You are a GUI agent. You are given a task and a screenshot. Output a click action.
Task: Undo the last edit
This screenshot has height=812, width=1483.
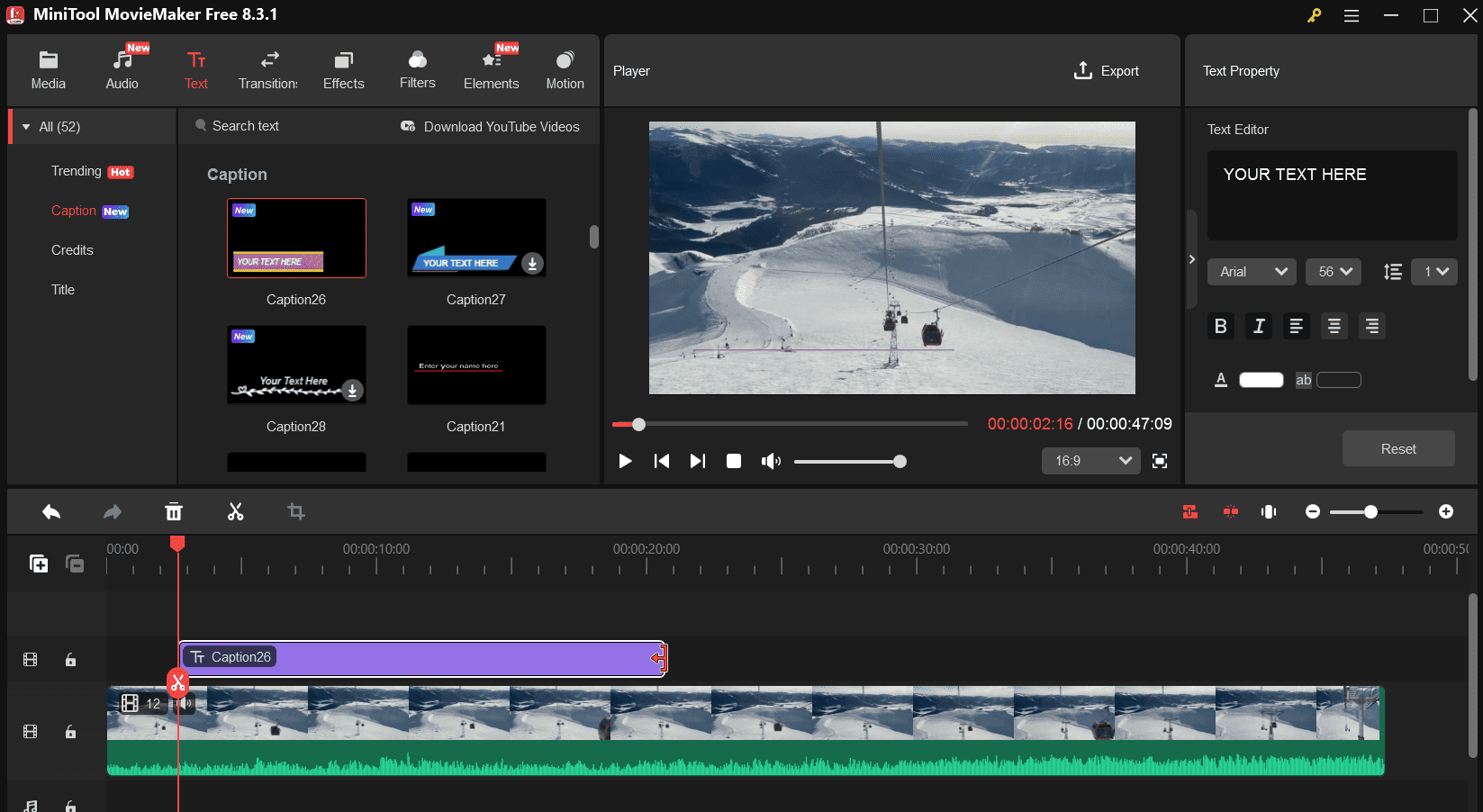coord(51,511)
